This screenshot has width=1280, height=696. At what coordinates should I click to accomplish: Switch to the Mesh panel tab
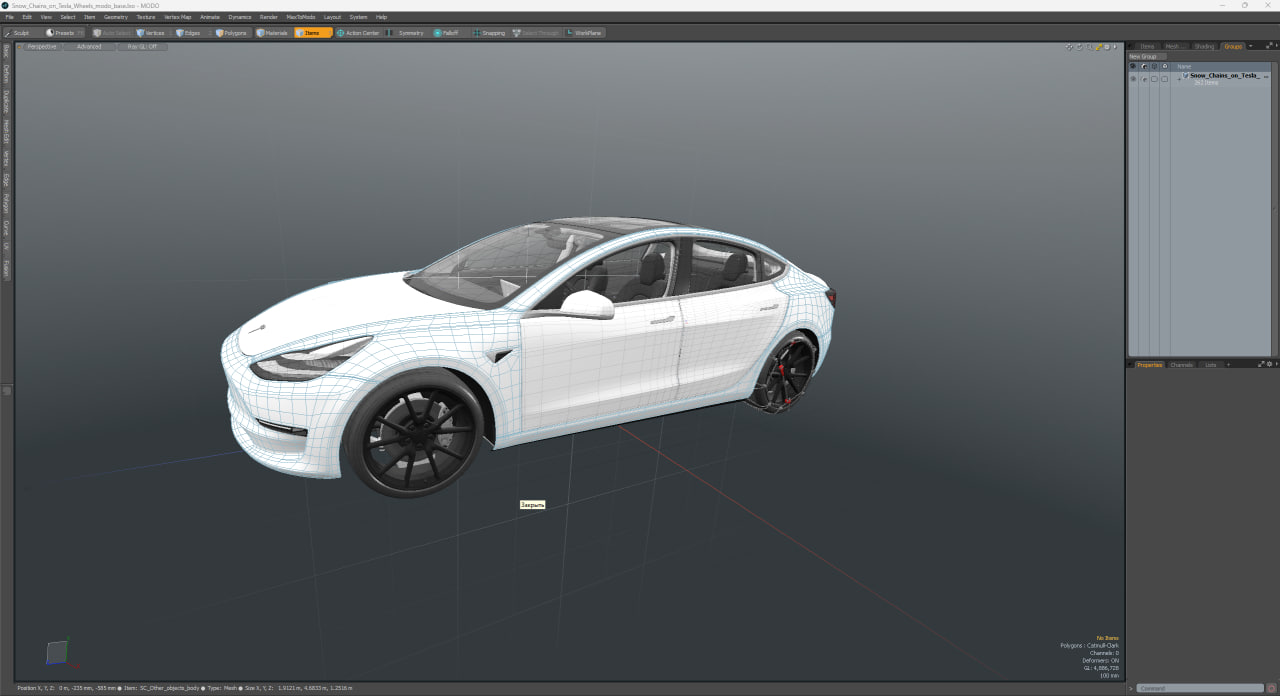pos(1174,46)
